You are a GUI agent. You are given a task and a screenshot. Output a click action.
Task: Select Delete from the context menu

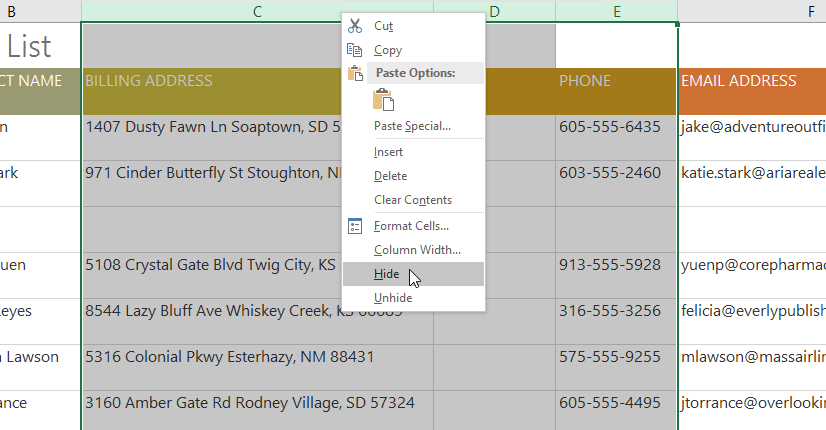(390, 176)
